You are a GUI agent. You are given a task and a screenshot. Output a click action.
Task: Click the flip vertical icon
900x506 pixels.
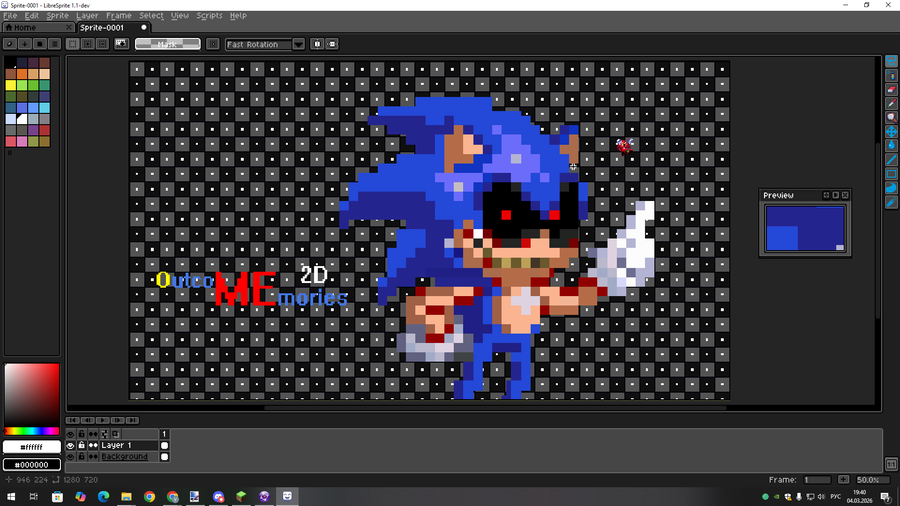[332, 44]
